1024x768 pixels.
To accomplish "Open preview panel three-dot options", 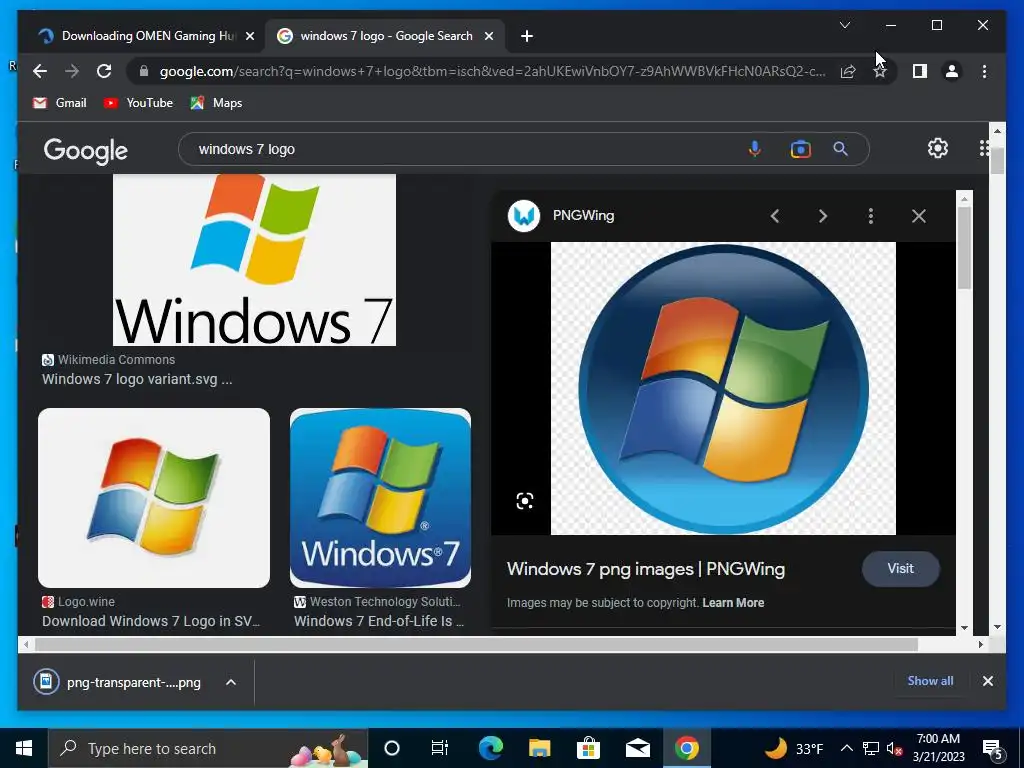I will pos(871,216).
